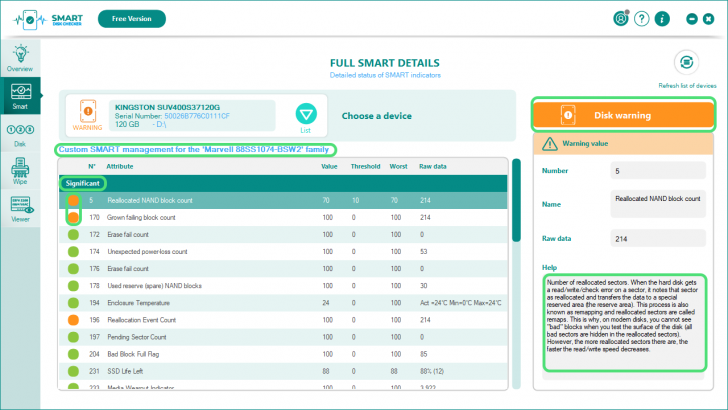Click green status dot for attribute 172
Viewport: 728px width, 410px height.
click(73, 234)
